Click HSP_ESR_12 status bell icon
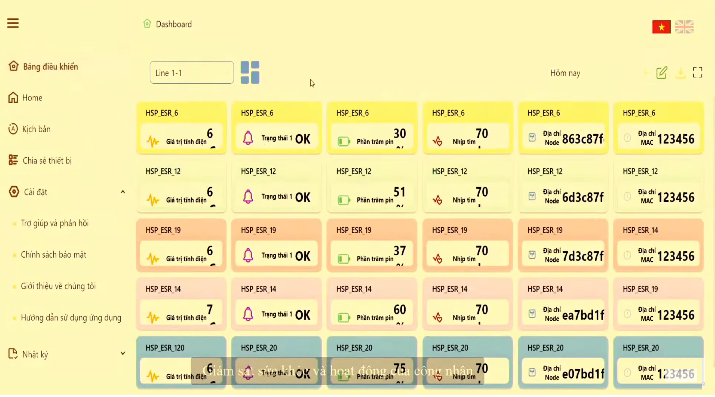The image size is (715, 397). [x=248, y=196]
